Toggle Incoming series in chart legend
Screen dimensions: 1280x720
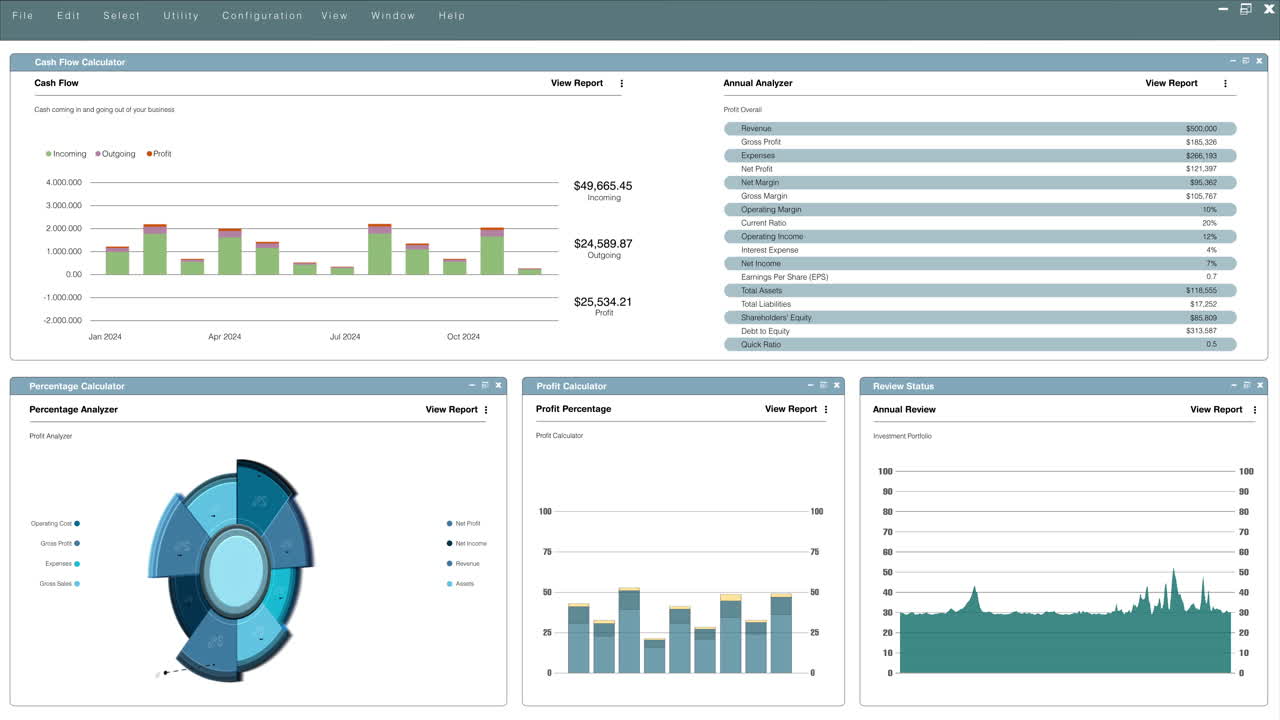click(x=66, y=154)
